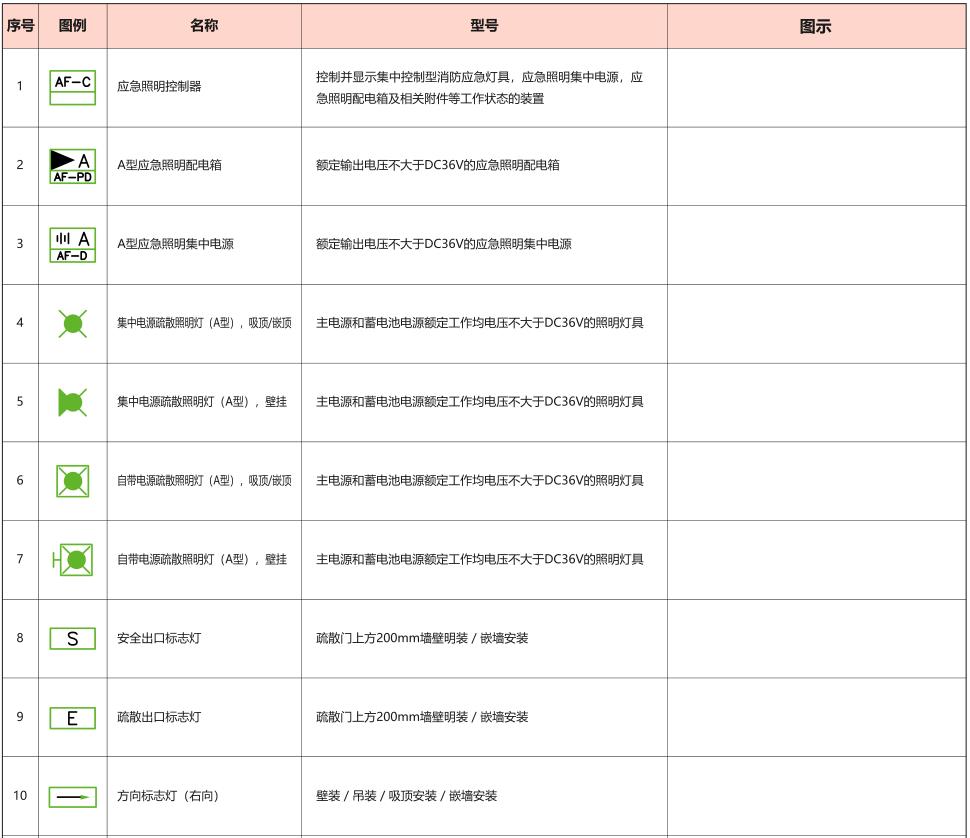Screen dimensions: 970x838
Task: Click the "E" evacuation exit sign symbol
Action: [x=73, y=717]
